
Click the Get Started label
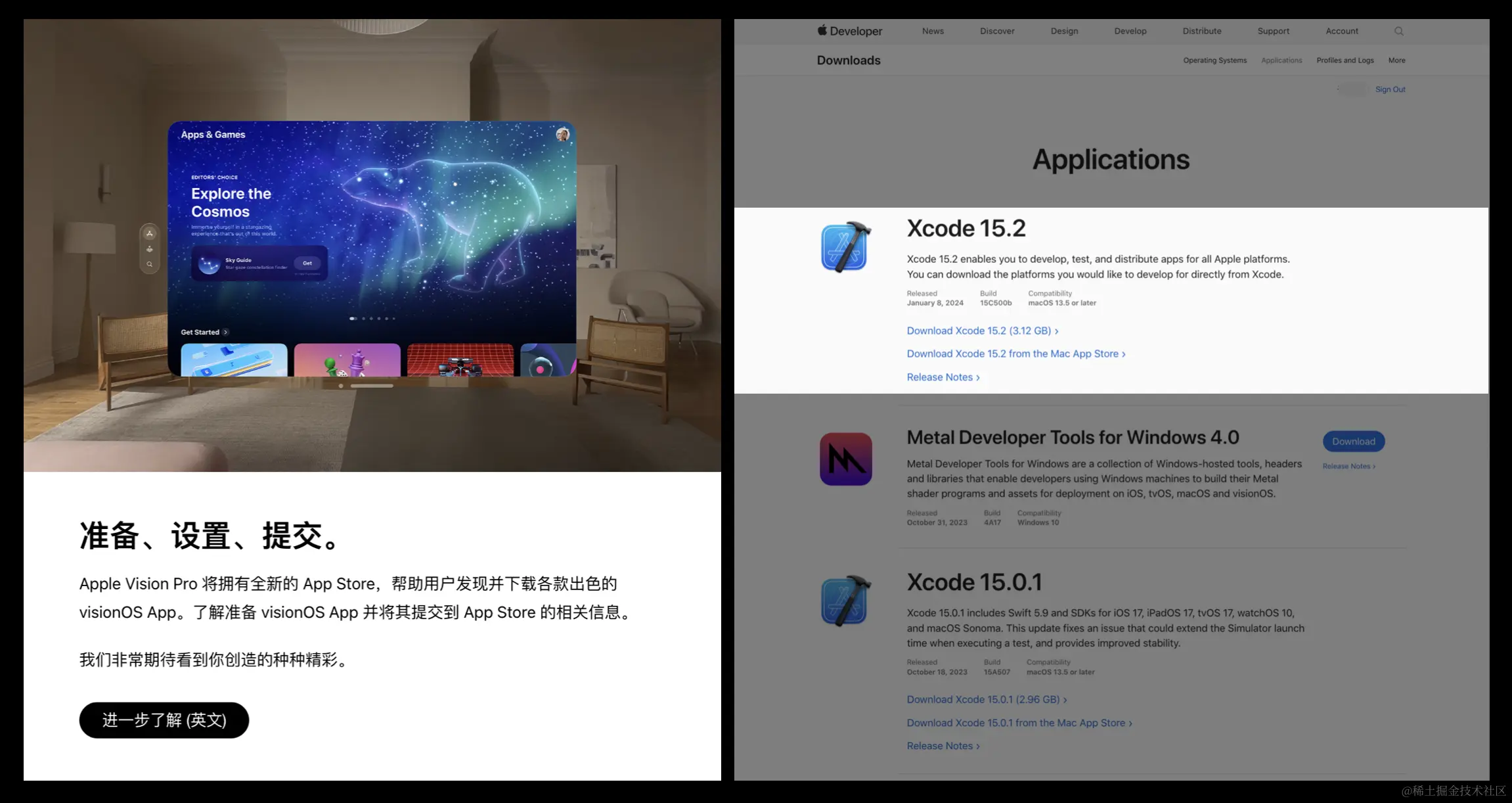pyautogui.click(x=200, y=332)
